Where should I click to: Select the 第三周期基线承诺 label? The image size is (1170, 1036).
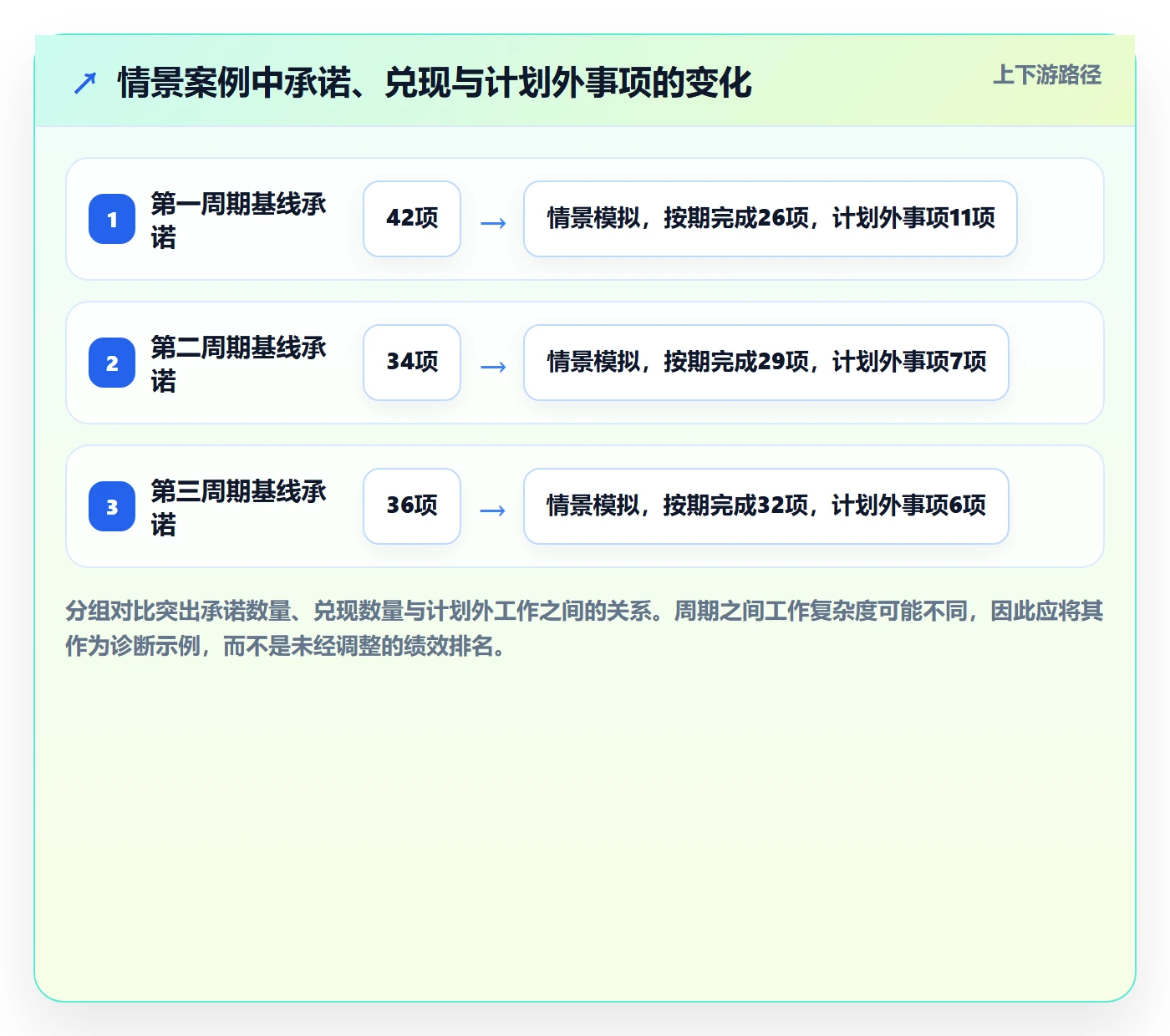pos(239,507)
